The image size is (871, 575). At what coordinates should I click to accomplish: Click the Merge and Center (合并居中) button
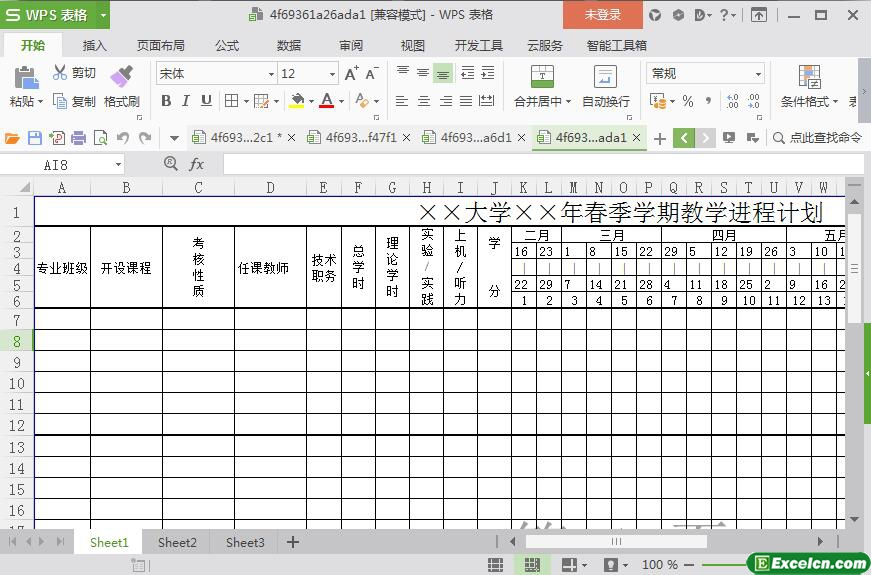coord(541,77)
